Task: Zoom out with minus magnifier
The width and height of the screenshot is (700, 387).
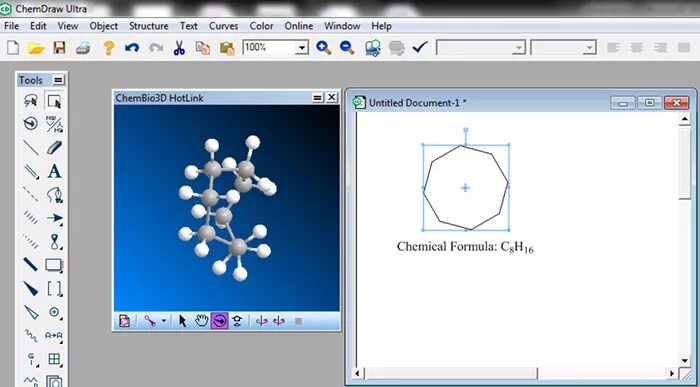Action: click(347, 47)
